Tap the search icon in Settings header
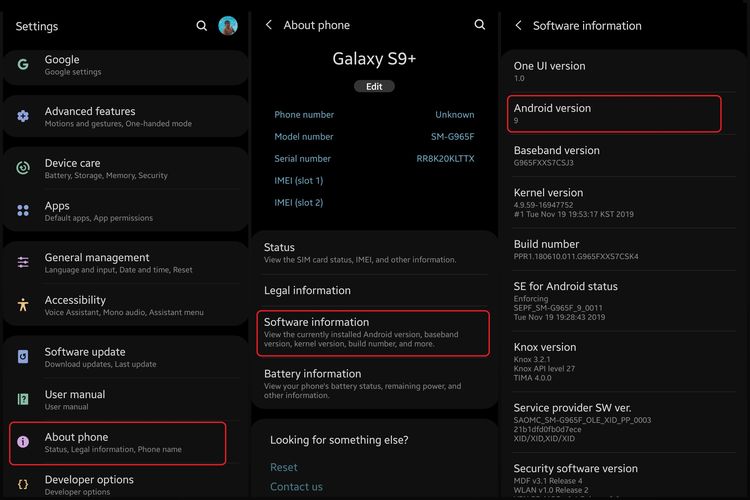 click(x=202, y=26)
